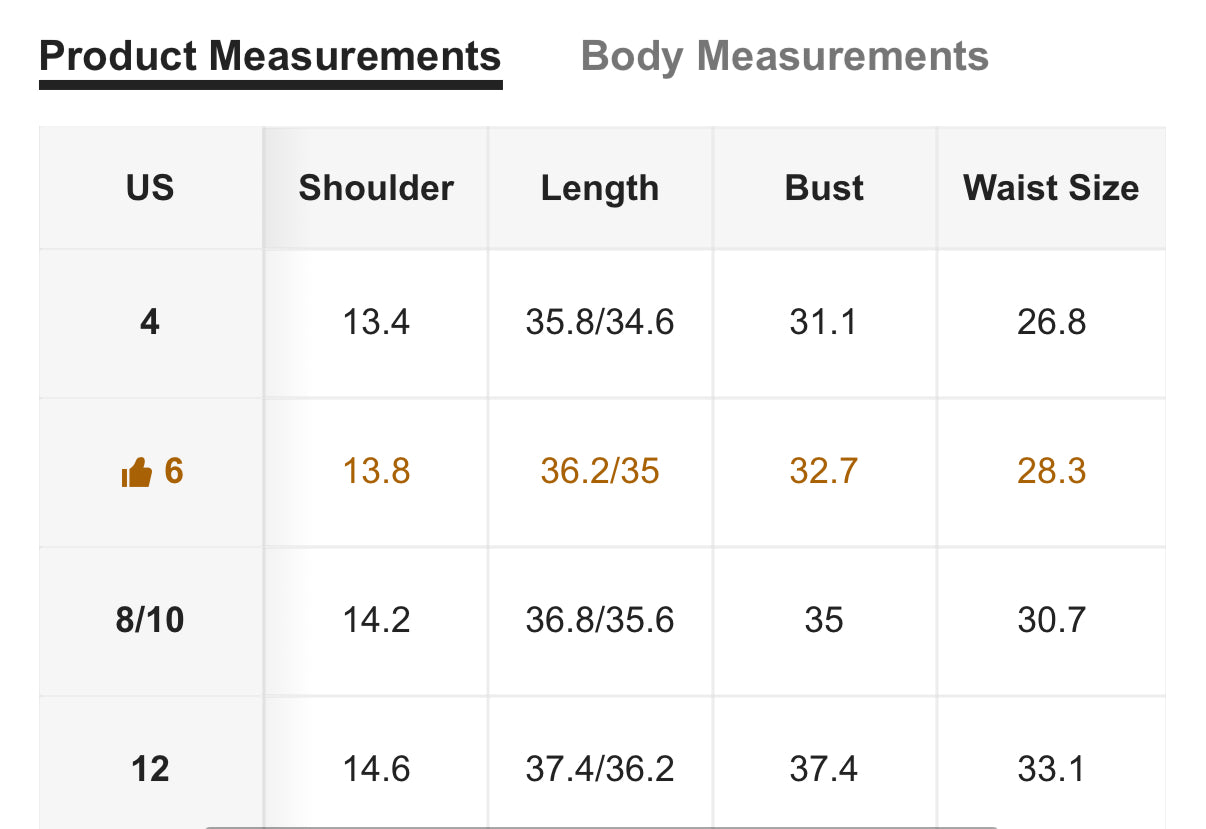
Task: Click the Bust column header
Action: (x=824, y=188)
